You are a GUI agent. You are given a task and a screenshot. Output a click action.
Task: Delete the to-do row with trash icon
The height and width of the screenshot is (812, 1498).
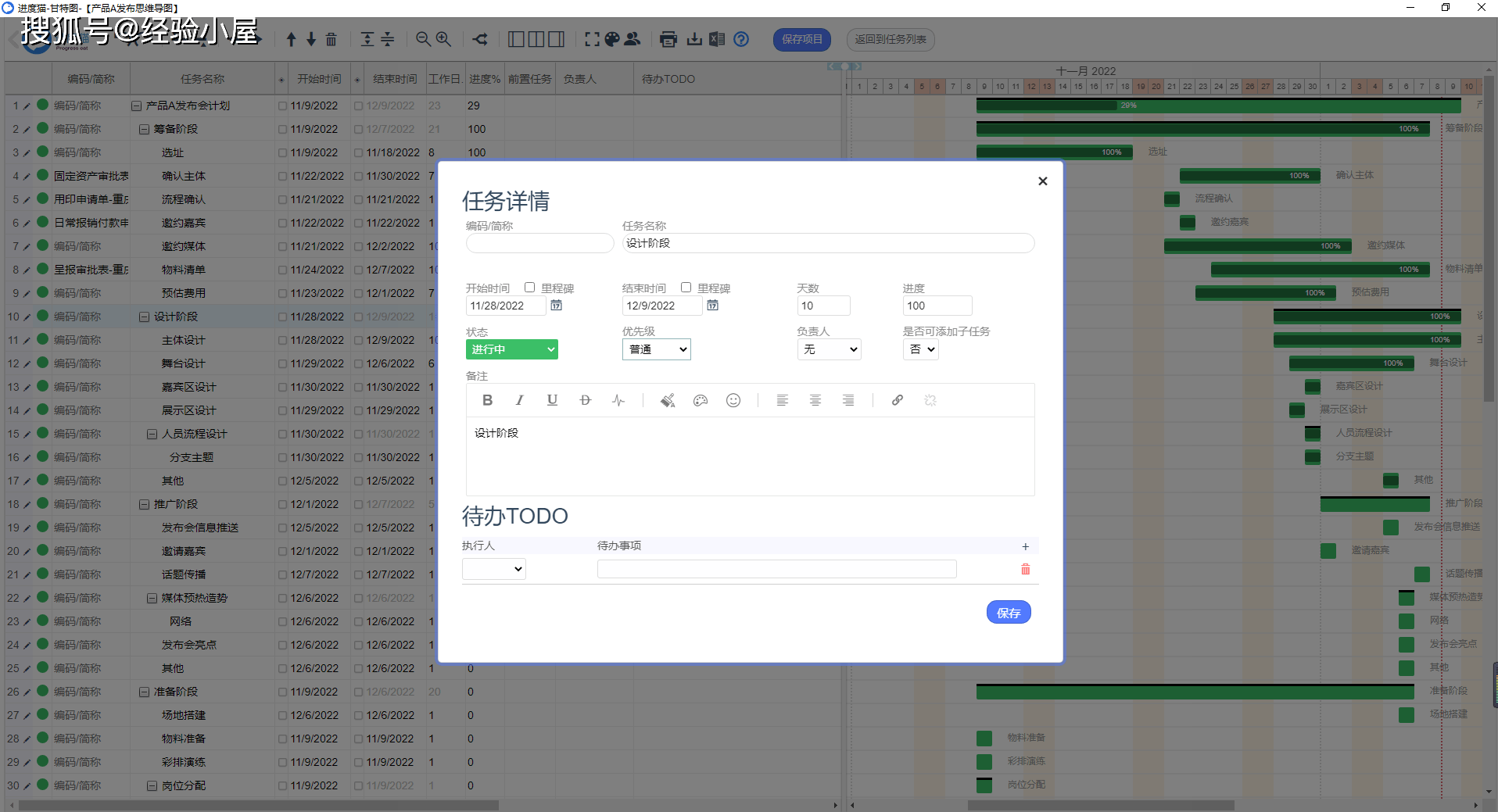tap(1025, 570)
